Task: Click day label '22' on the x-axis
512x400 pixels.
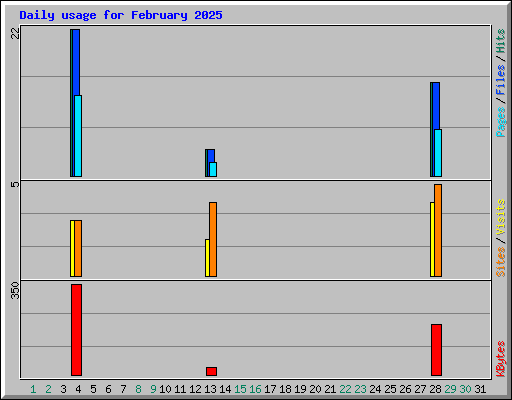Action: click(x=345, y=389)
